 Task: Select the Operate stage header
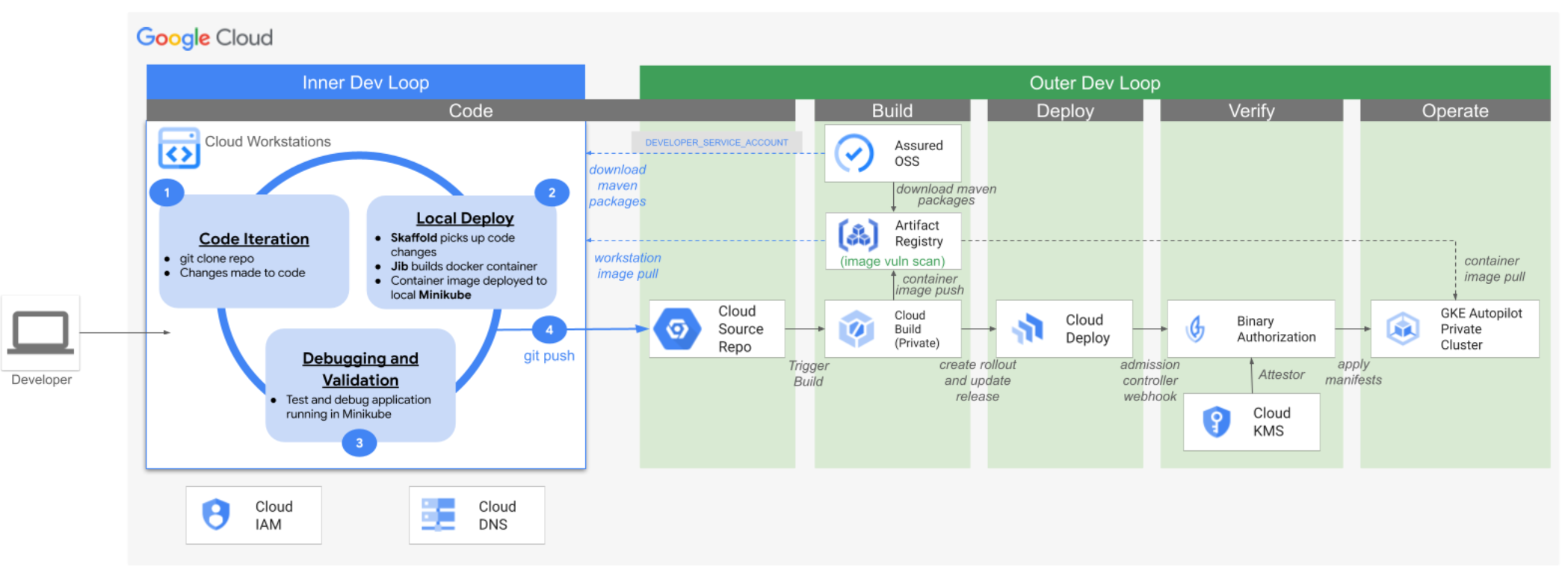[x=1455, y=111]
